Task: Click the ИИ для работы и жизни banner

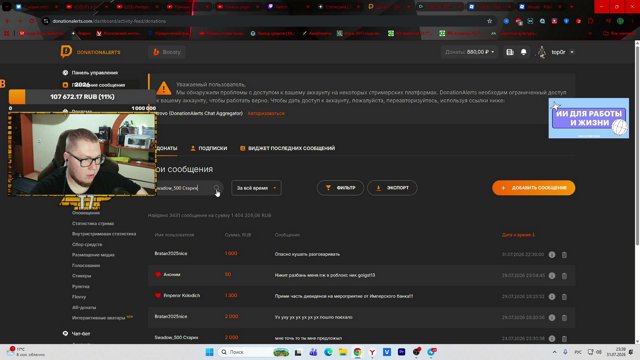Action: pyautogui.click(x=589, y=118)
